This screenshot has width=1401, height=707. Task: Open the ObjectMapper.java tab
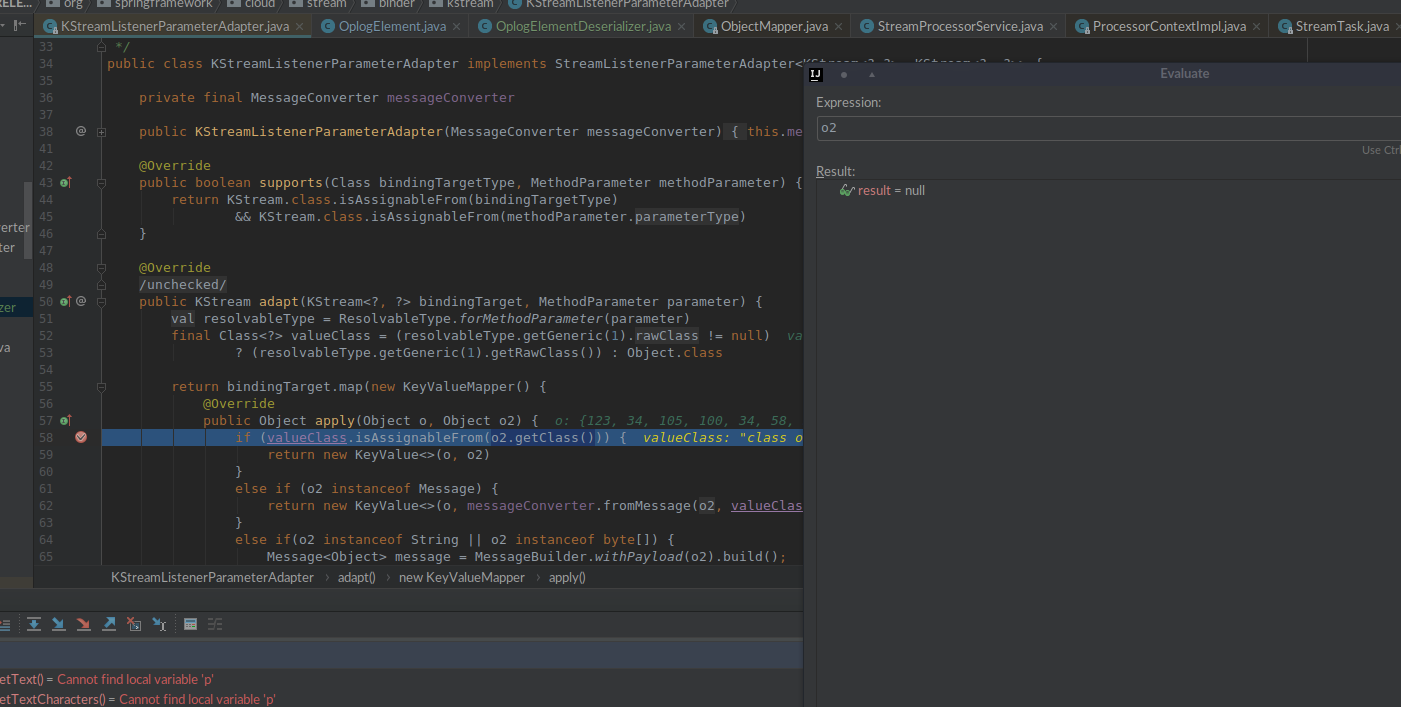pos(774,26)
